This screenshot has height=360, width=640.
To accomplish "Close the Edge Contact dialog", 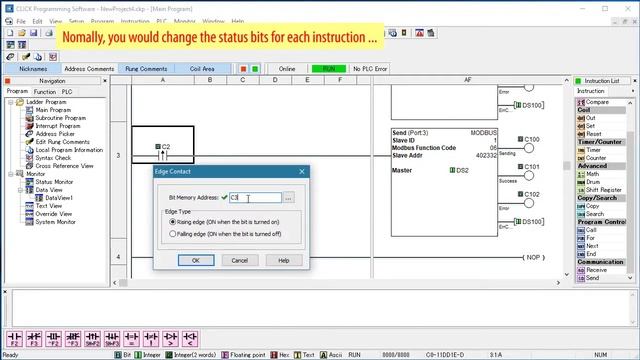I will click(302, 172).
